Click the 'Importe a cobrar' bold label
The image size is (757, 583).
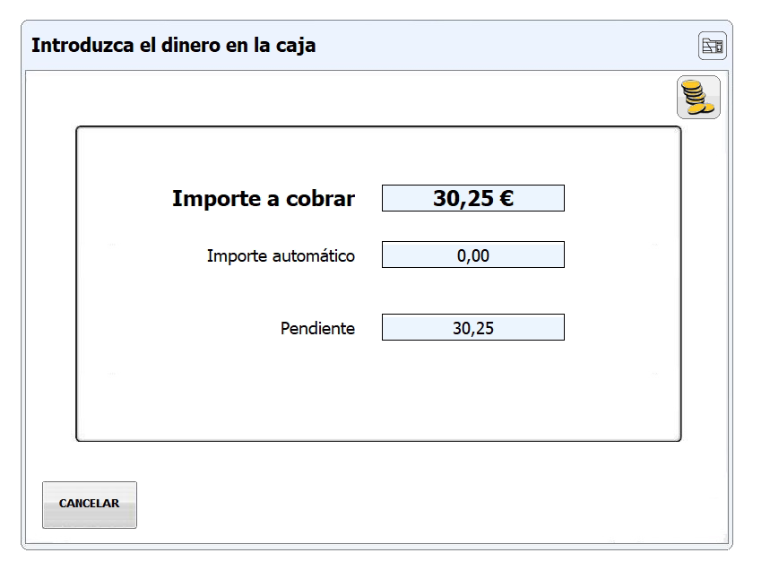[263, 198]
